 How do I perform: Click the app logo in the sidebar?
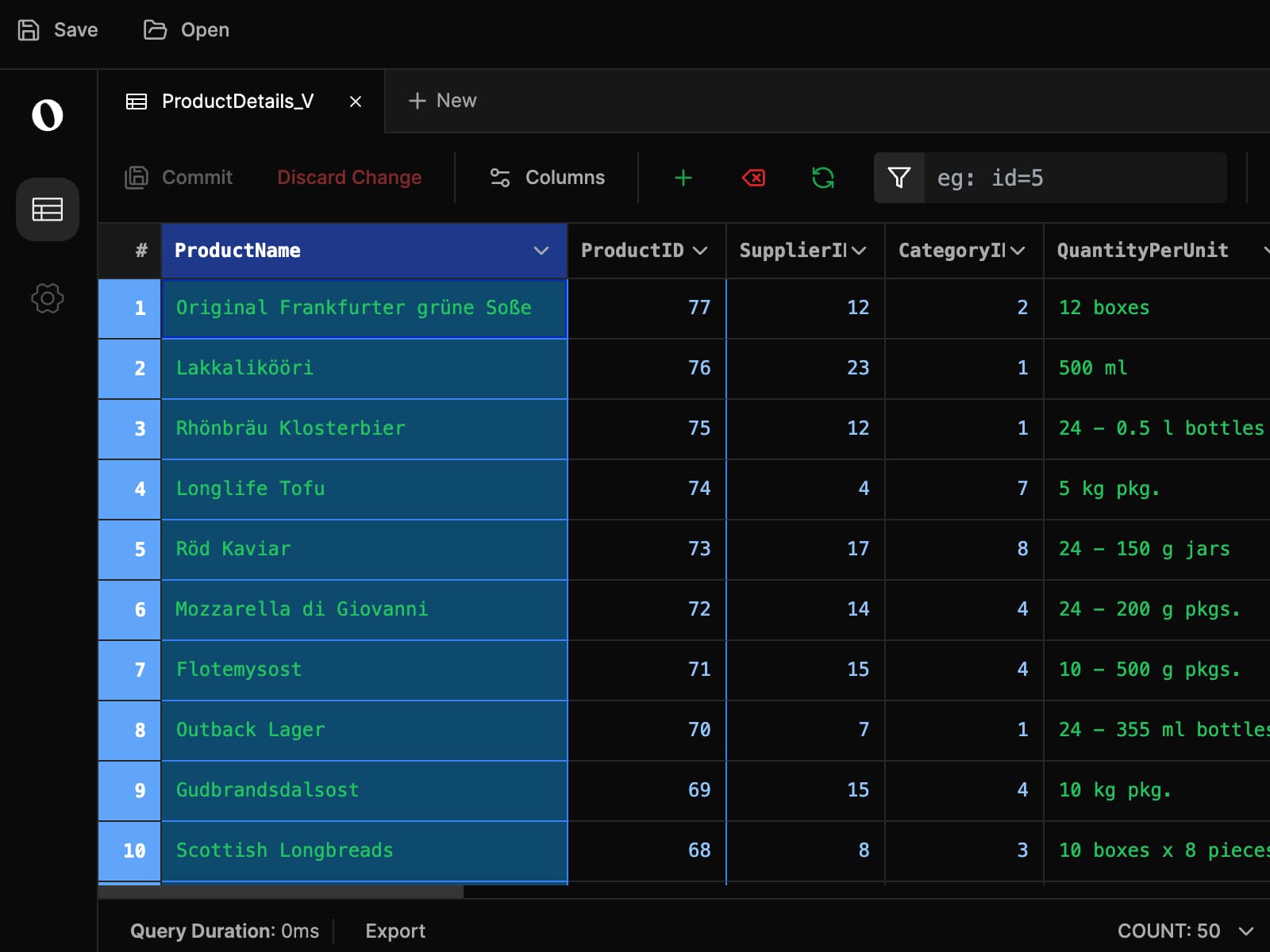coord(48,115)
